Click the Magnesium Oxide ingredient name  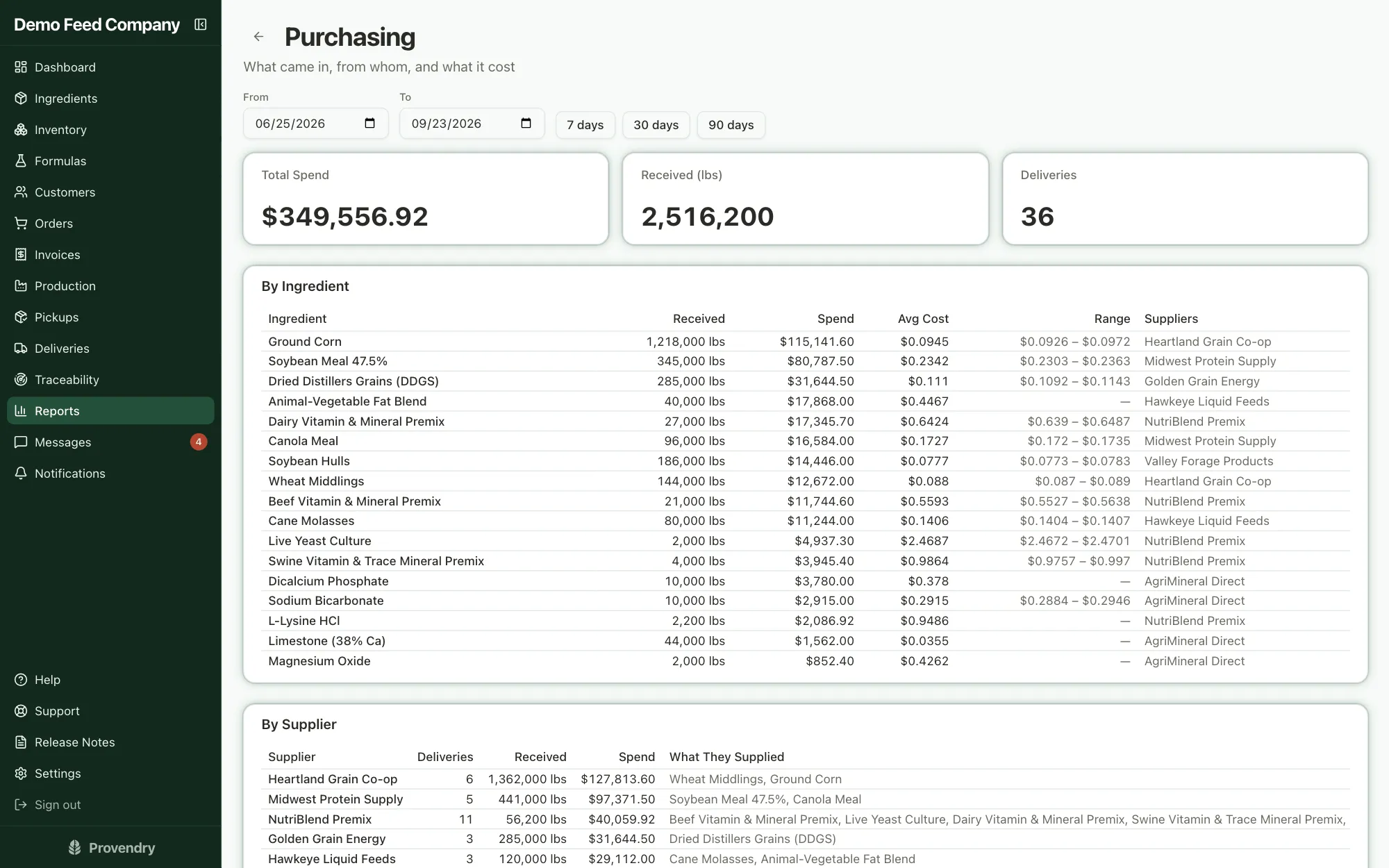[319, 661]
